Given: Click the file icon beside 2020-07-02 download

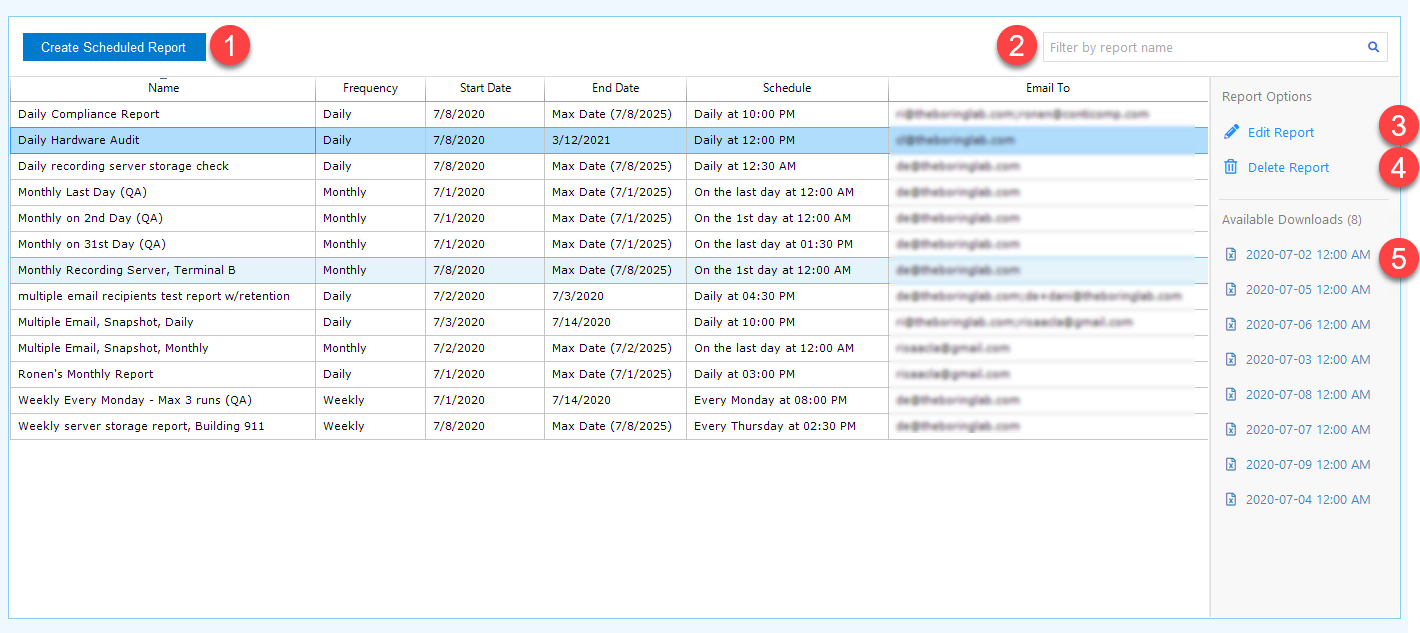Looking at the screenshot, I should click(1231, 254).
